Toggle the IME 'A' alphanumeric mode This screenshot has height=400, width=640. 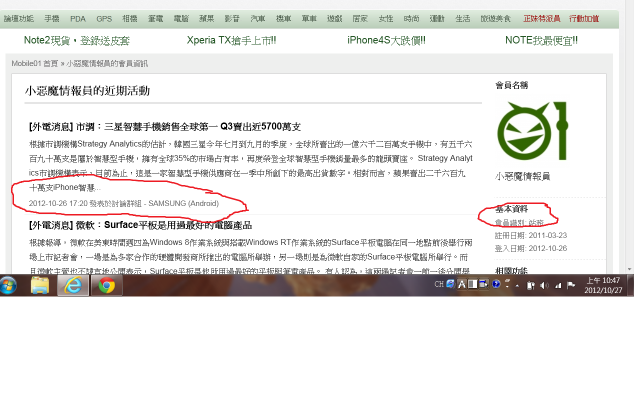(x=462, y=284)
